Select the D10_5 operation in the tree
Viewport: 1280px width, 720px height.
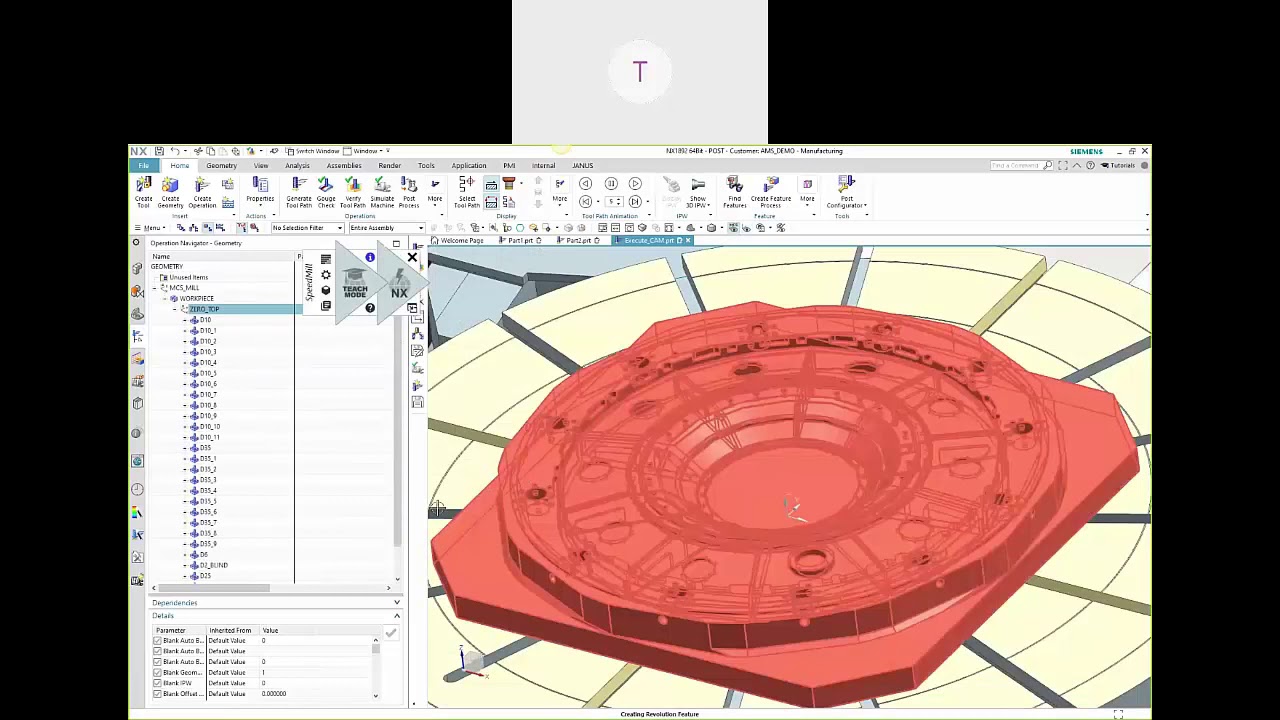[x=208, y=373]
